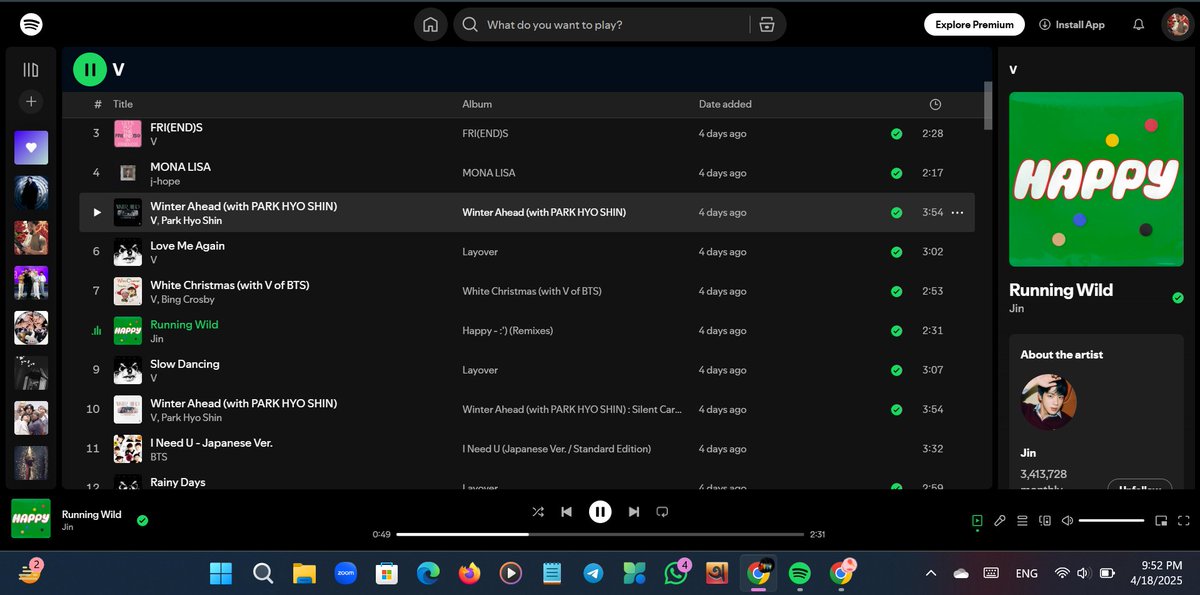
Task: Sort by duration clock column icon
Action: coord(935,104)
